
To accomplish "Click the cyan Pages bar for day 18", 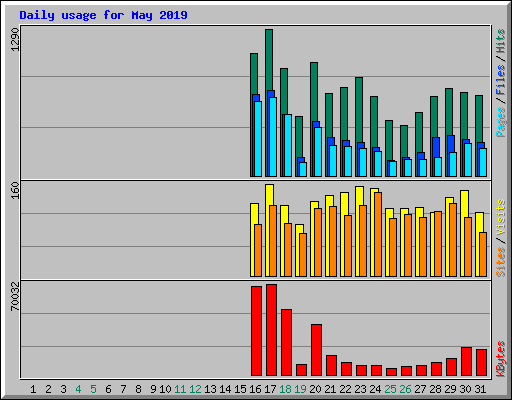I will (x=288, y=145).
